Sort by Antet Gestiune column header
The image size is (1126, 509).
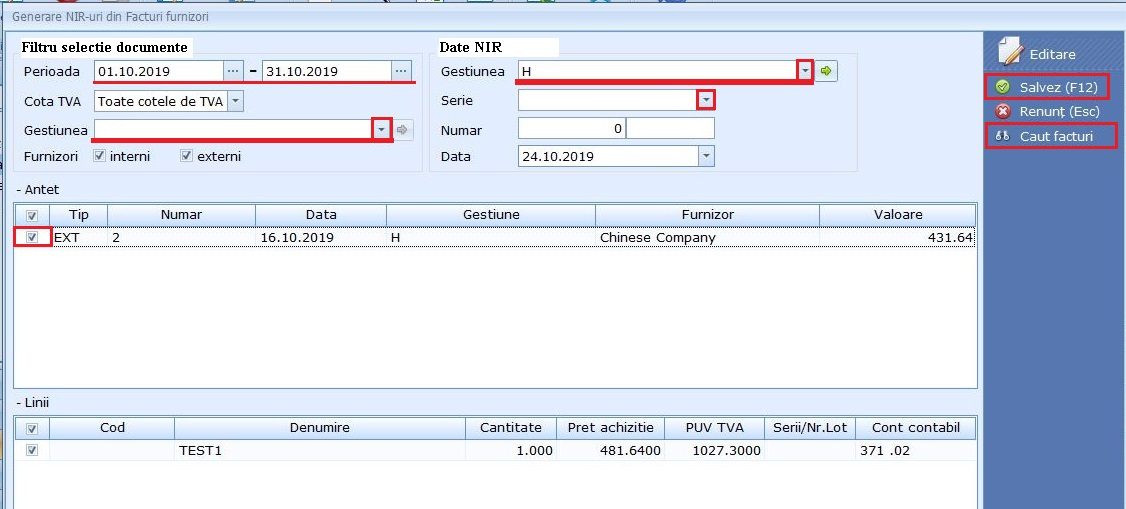tap(491, 215)
